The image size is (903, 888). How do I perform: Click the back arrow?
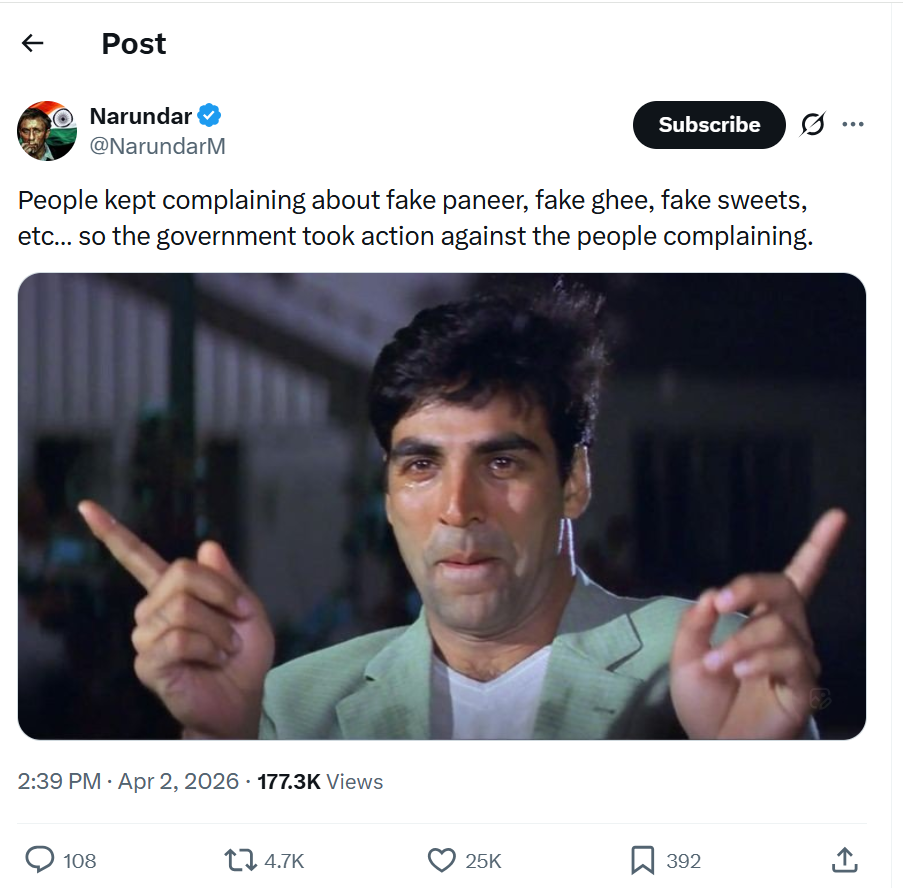coord(33,43)
